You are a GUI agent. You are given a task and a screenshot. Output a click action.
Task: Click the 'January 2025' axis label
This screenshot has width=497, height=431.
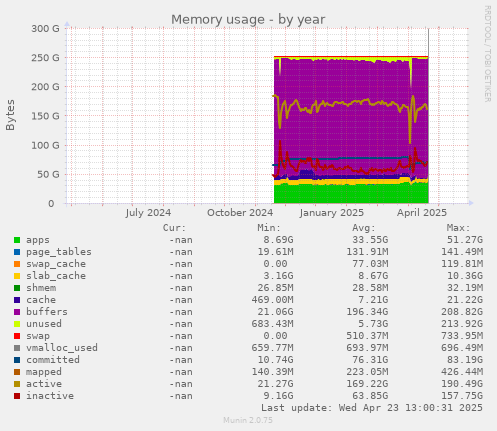[x=331, y=213]
